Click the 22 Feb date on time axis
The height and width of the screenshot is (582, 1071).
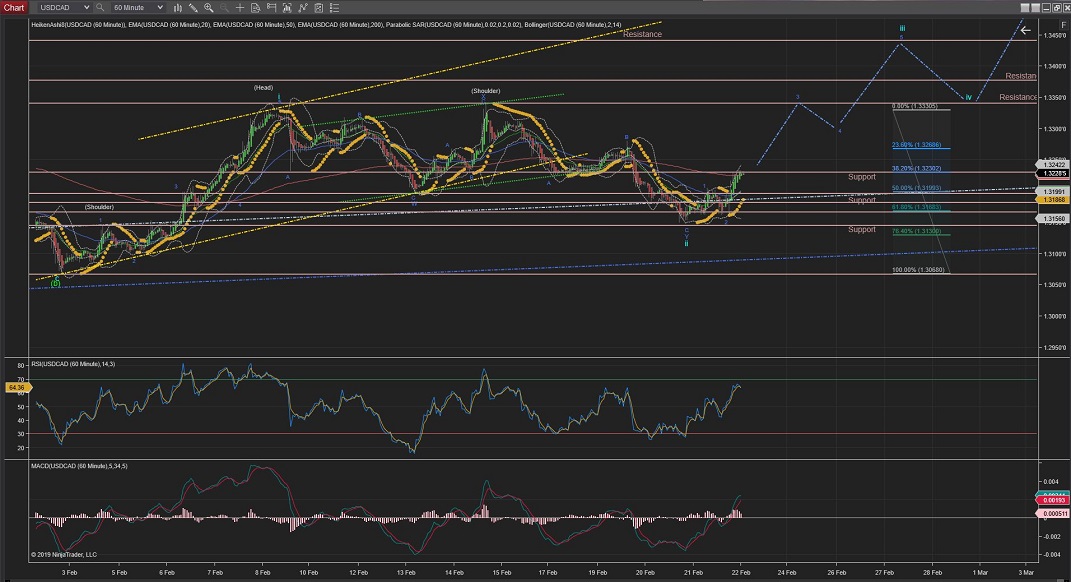tap(742, 572)
